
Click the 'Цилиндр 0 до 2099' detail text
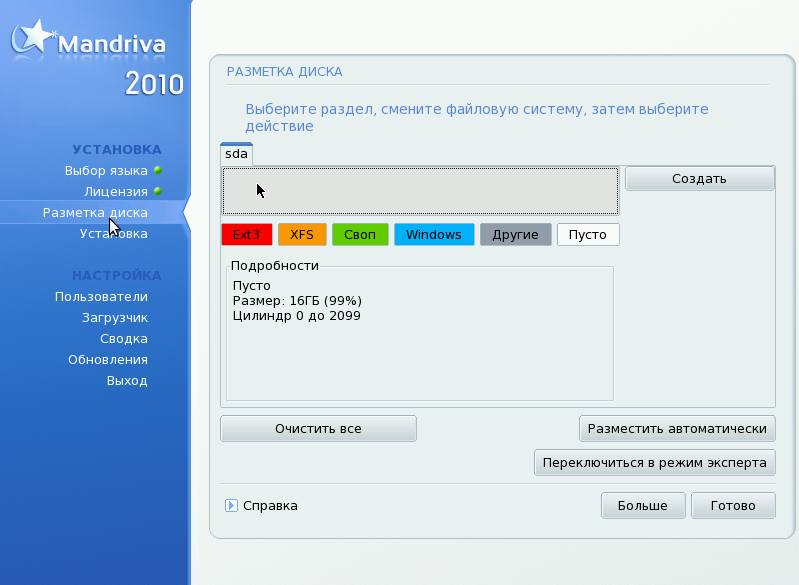[x=297, y=316]
